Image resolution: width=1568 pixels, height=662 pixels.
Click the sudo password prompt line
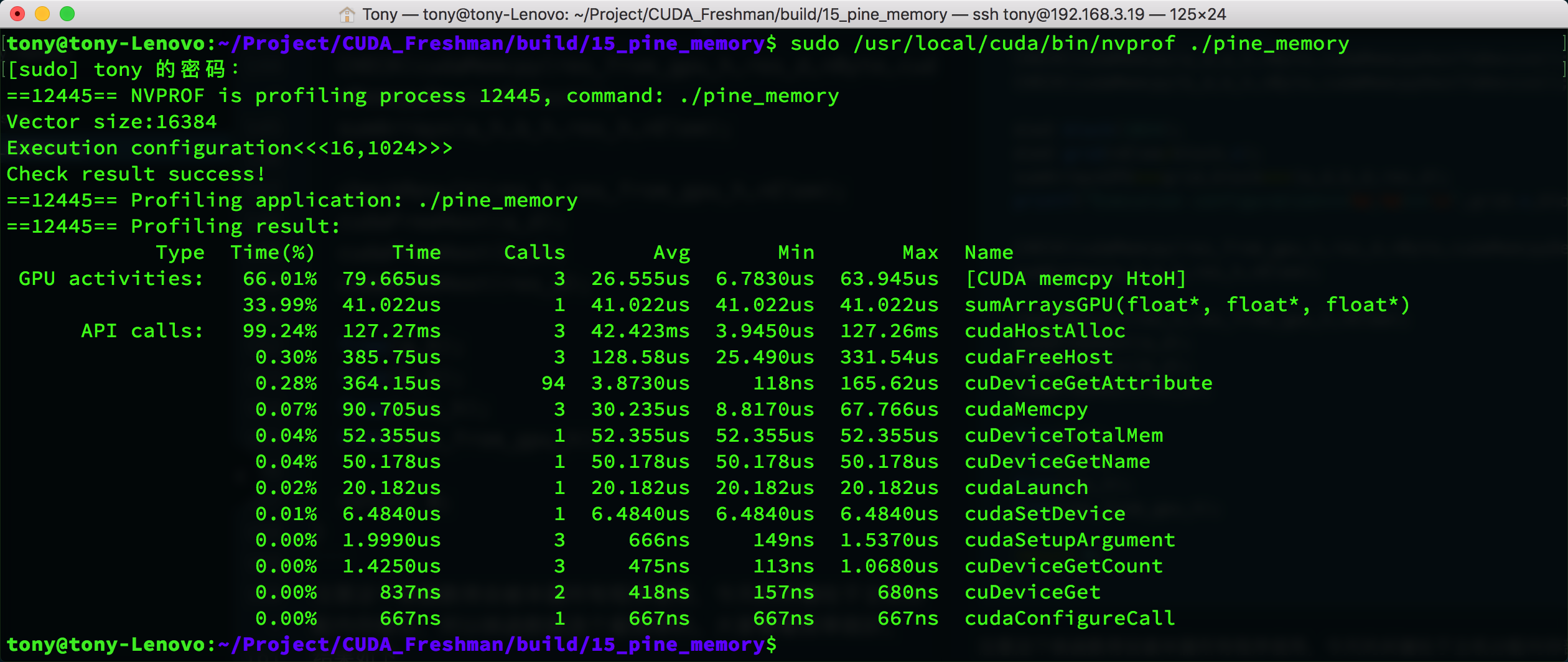(123, 70)
